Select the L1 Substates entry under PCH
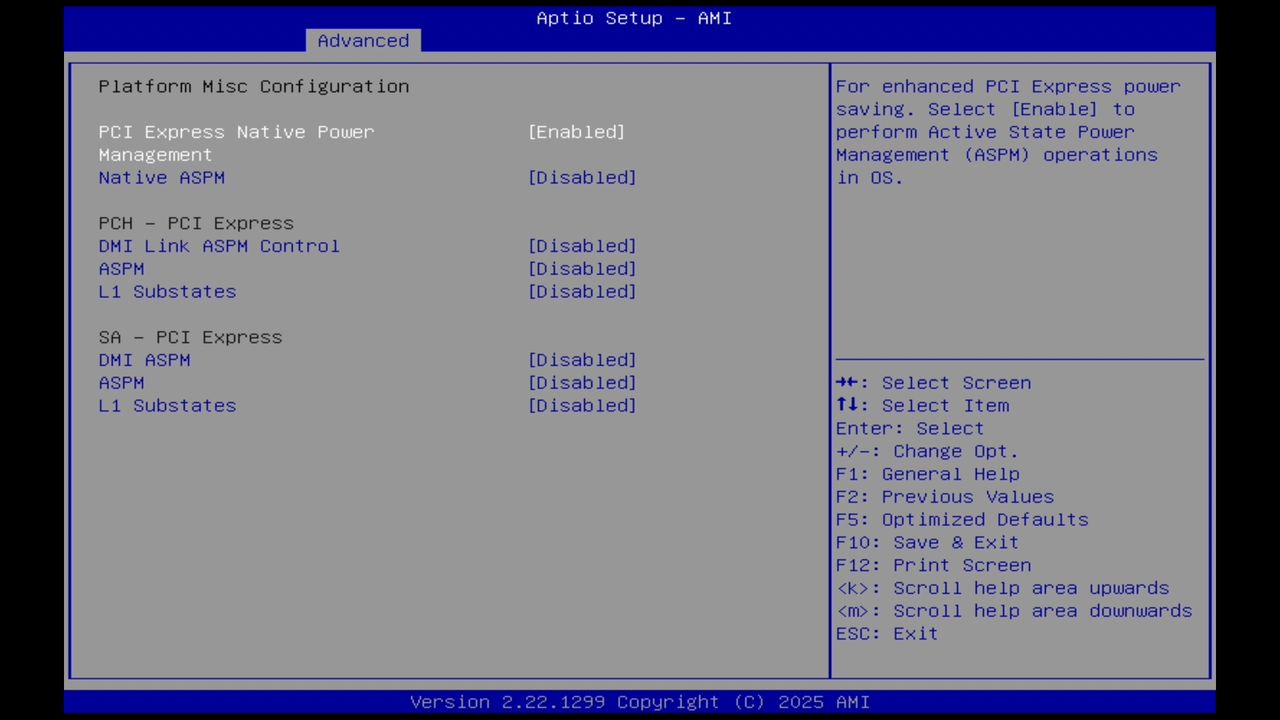The height and width of the screenshot is (720, 1280). [x=167, y=291]
